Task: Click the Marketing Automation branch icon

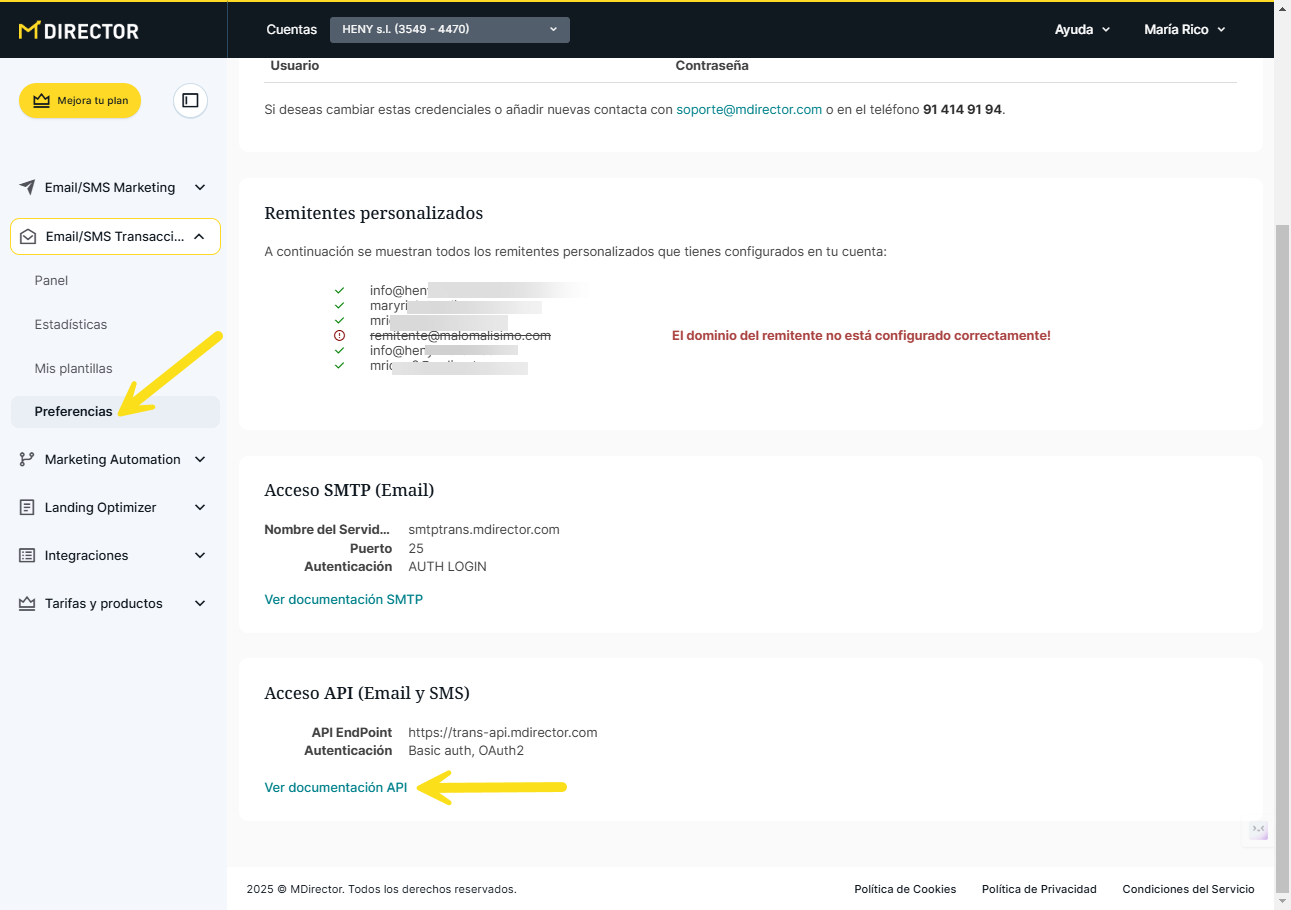Action: coord(27,459)
